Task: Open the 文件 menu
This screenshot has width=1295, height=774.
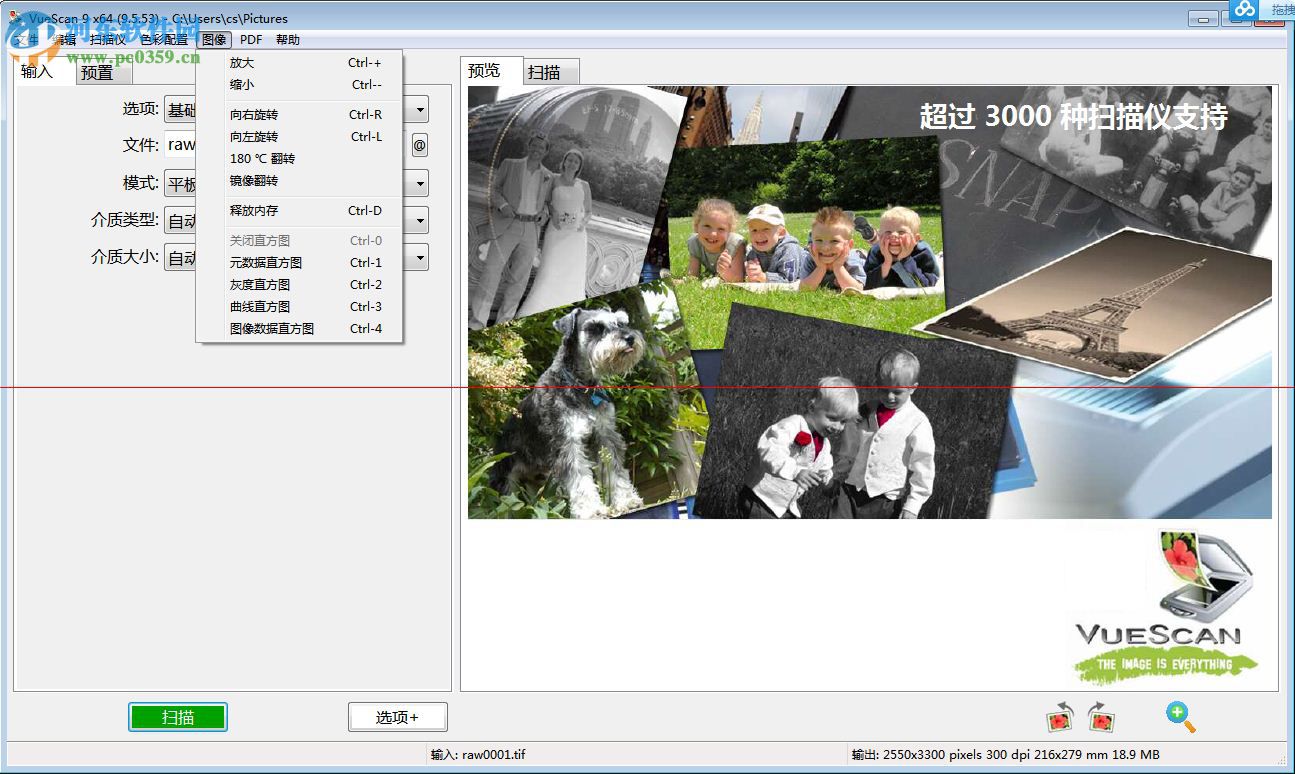Action: pyautogui.click(x=27, y=40)
